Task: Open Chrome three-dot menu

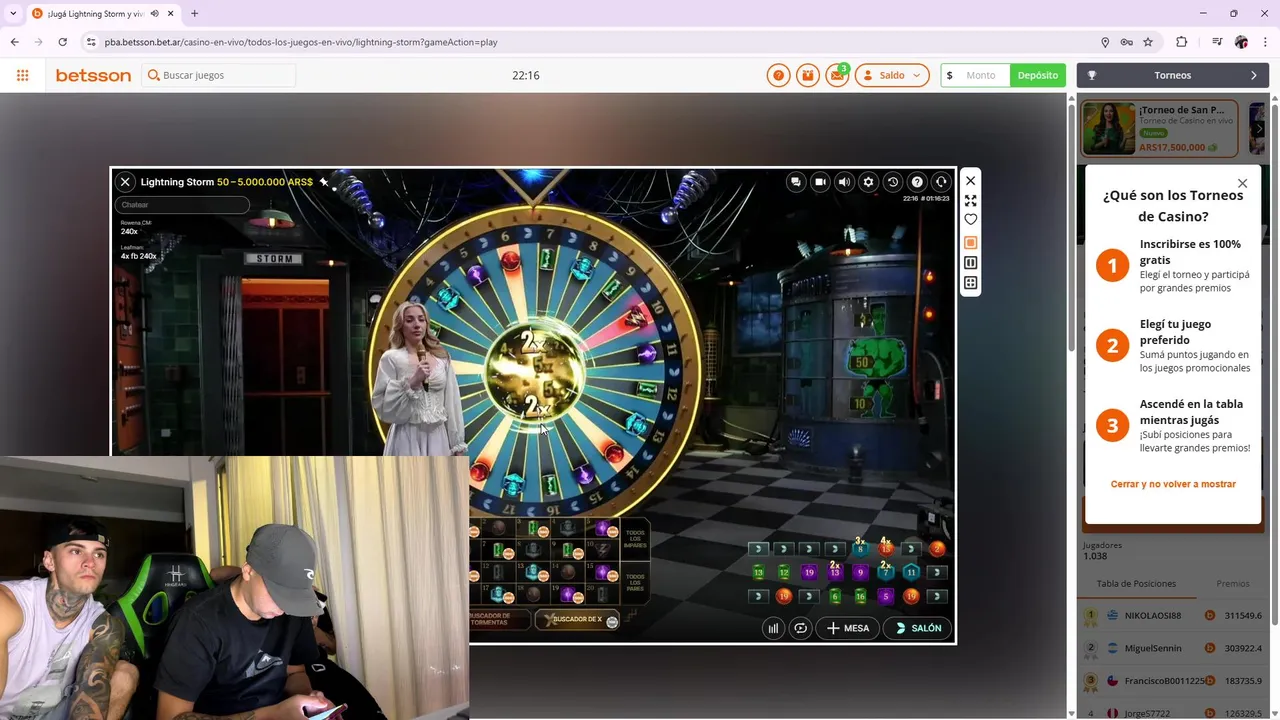Action: (x=1265, y=42)
